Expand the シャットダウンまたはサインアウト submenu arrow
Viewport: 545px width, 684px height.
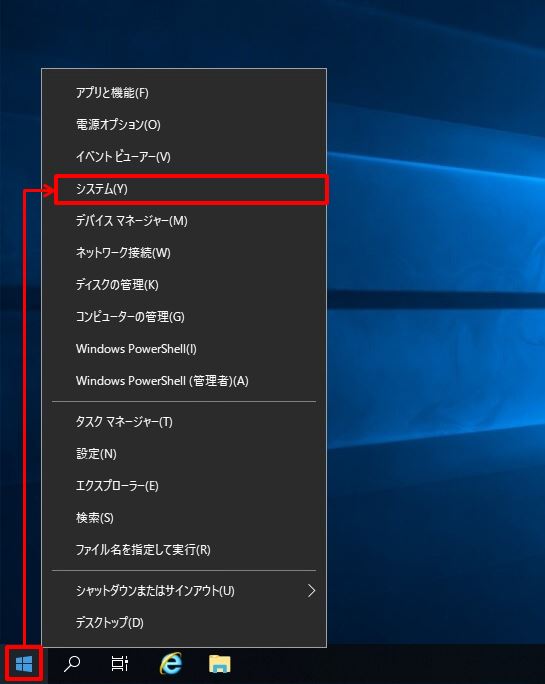click(x=311, y=591)
